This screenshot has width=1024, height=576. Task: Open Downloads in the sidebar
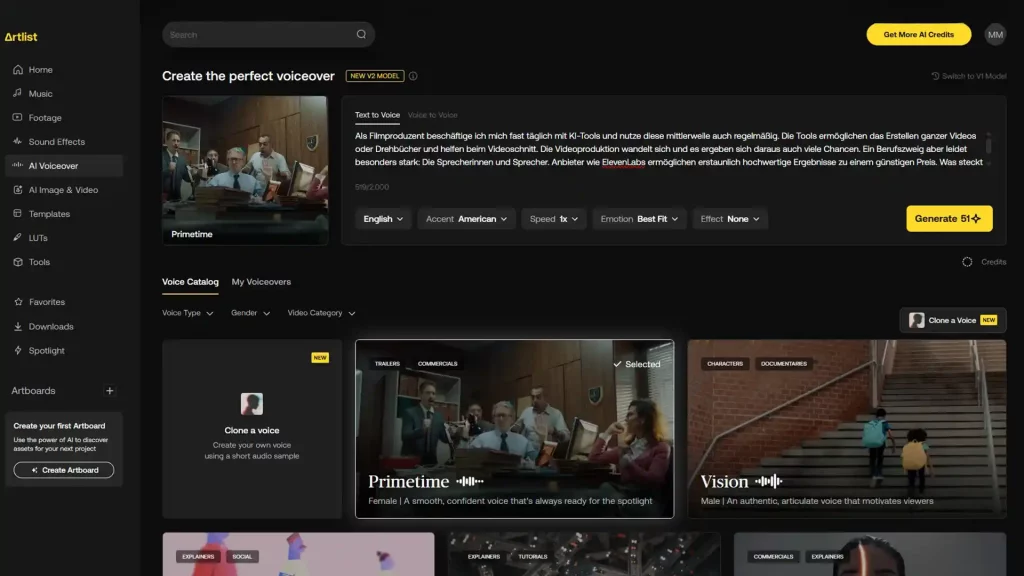(50, 327)
